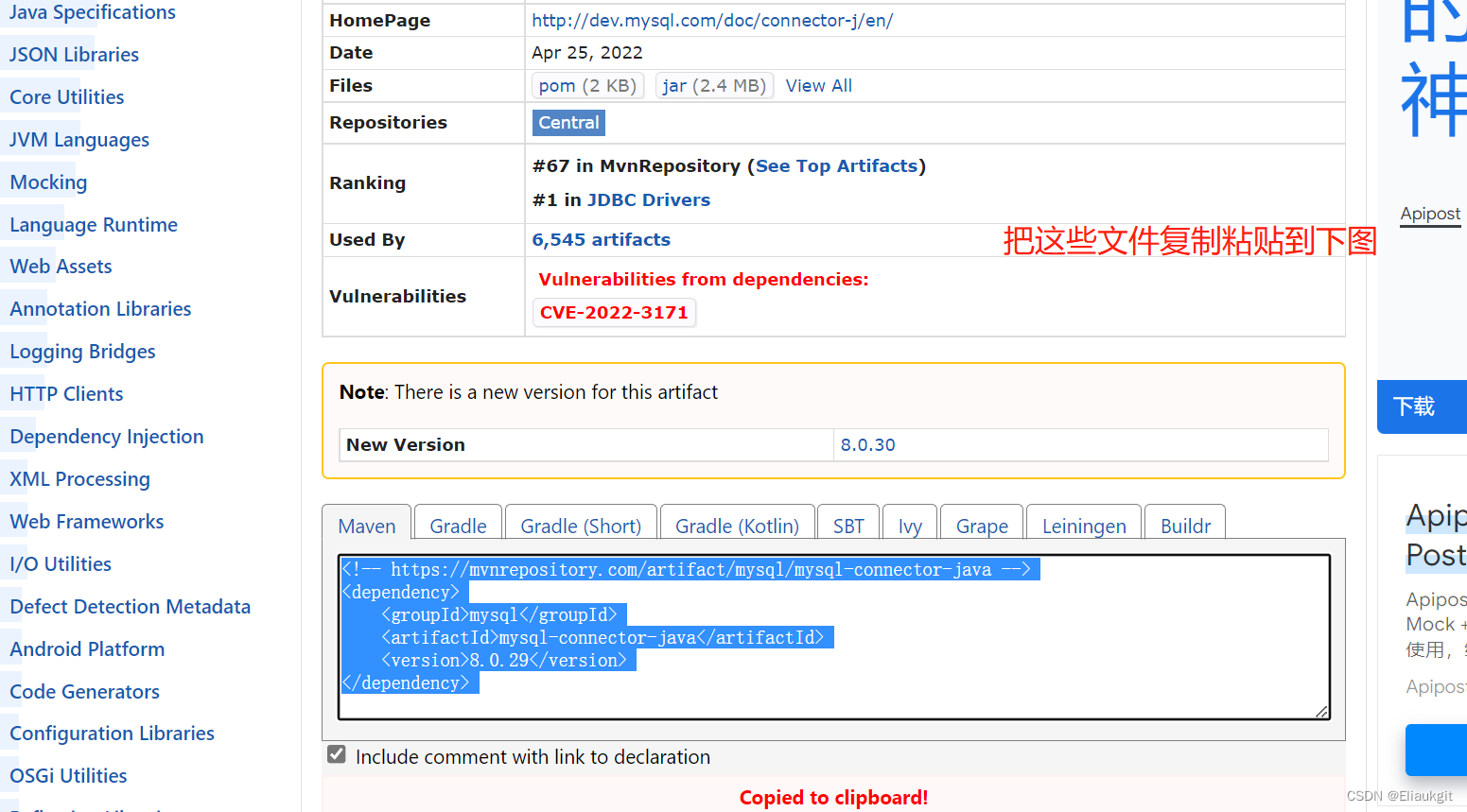Open Configuration Libraries category
The width and height of the screenshot is (1467, 812).
pos(112,734)
